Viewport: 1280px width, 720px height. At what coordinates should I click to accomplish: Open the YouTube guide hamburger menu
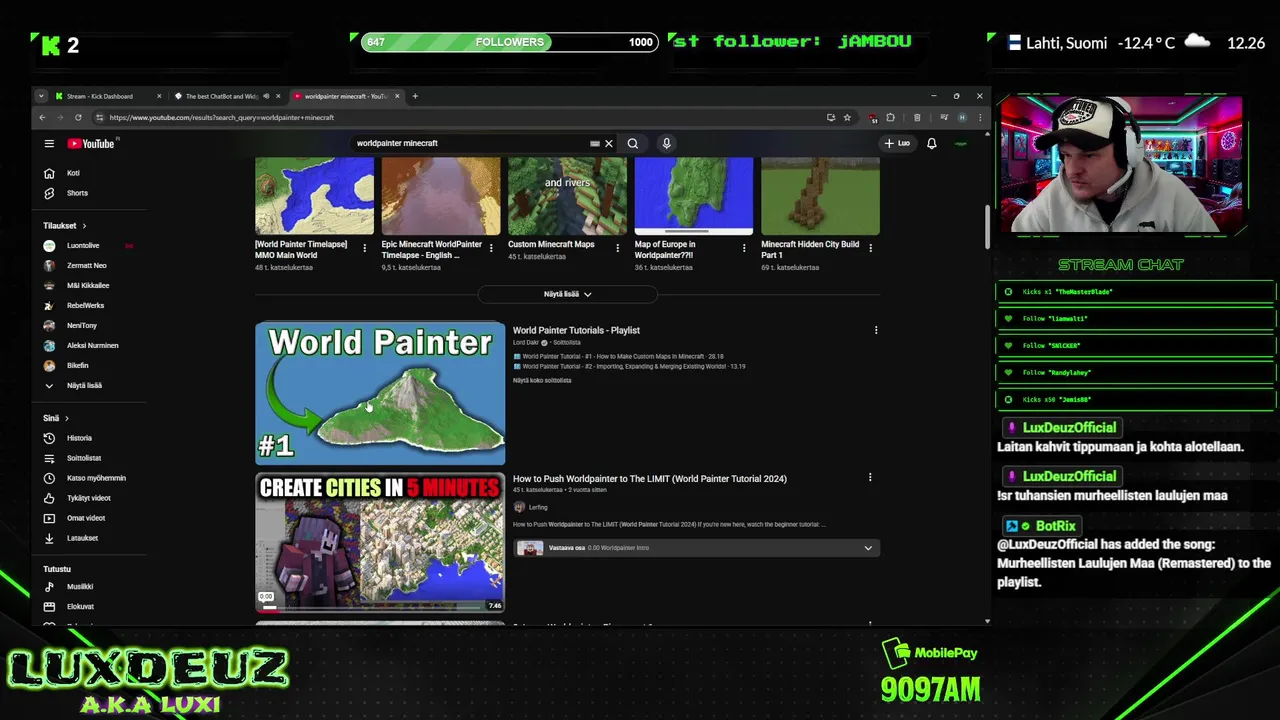point(49,143)
